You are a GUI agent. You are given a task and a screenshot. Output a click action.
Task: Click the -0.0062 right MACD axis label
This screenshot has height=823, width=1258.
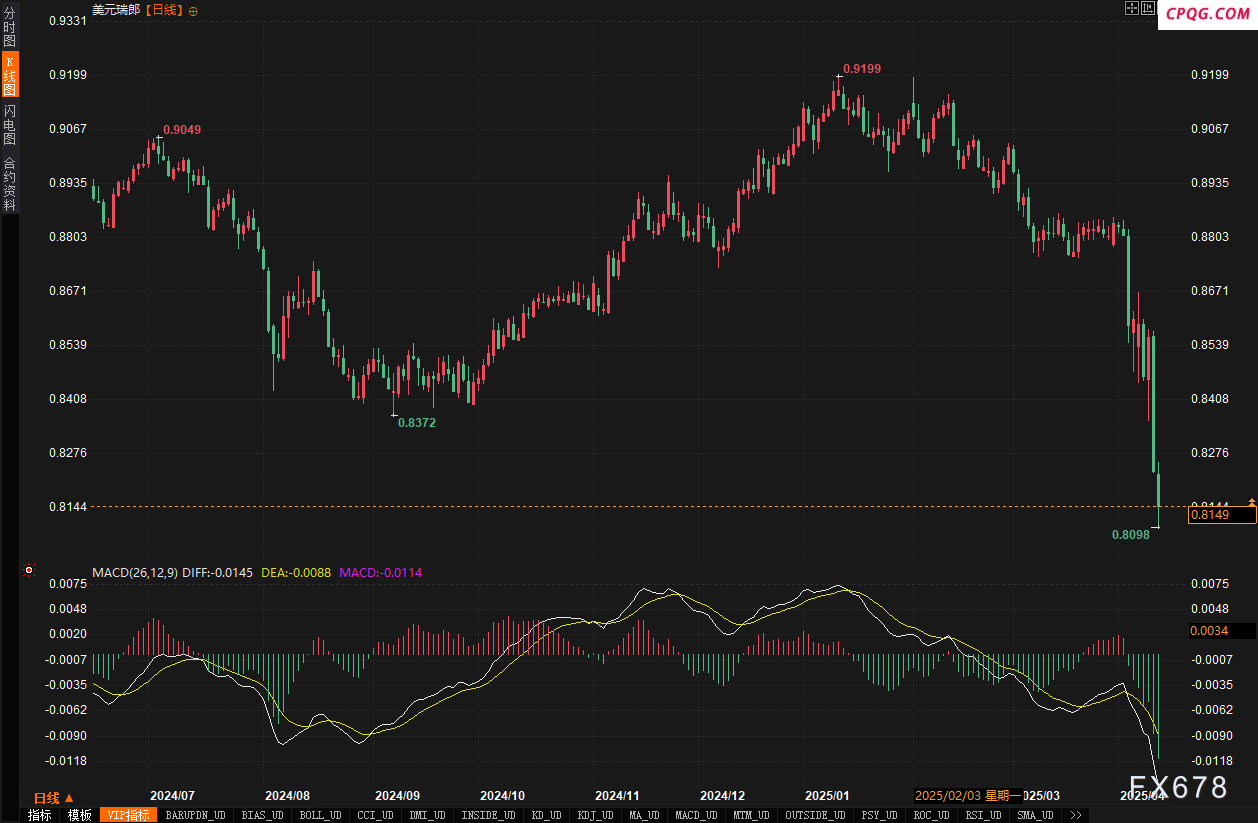[1212, 710]
